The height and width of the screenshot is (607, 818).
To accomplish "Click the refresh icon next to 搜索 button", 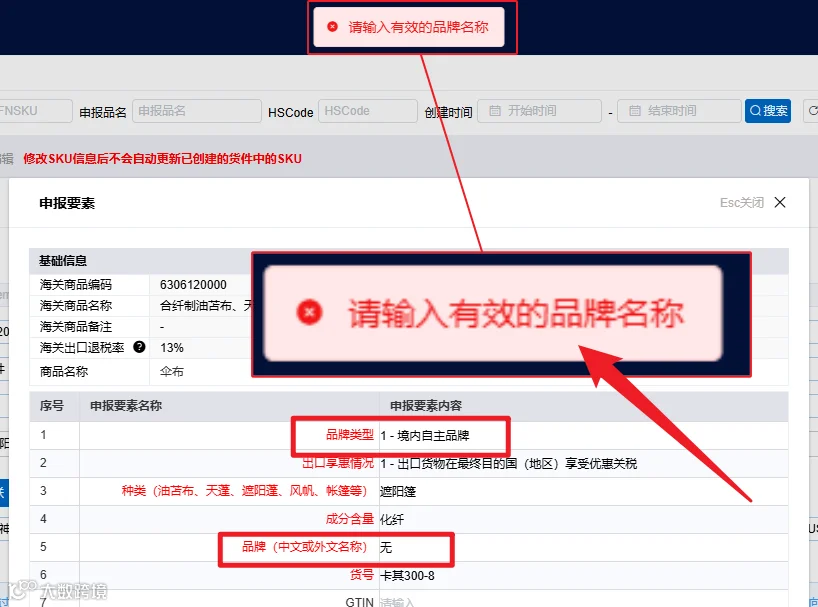I will (812, 111).
